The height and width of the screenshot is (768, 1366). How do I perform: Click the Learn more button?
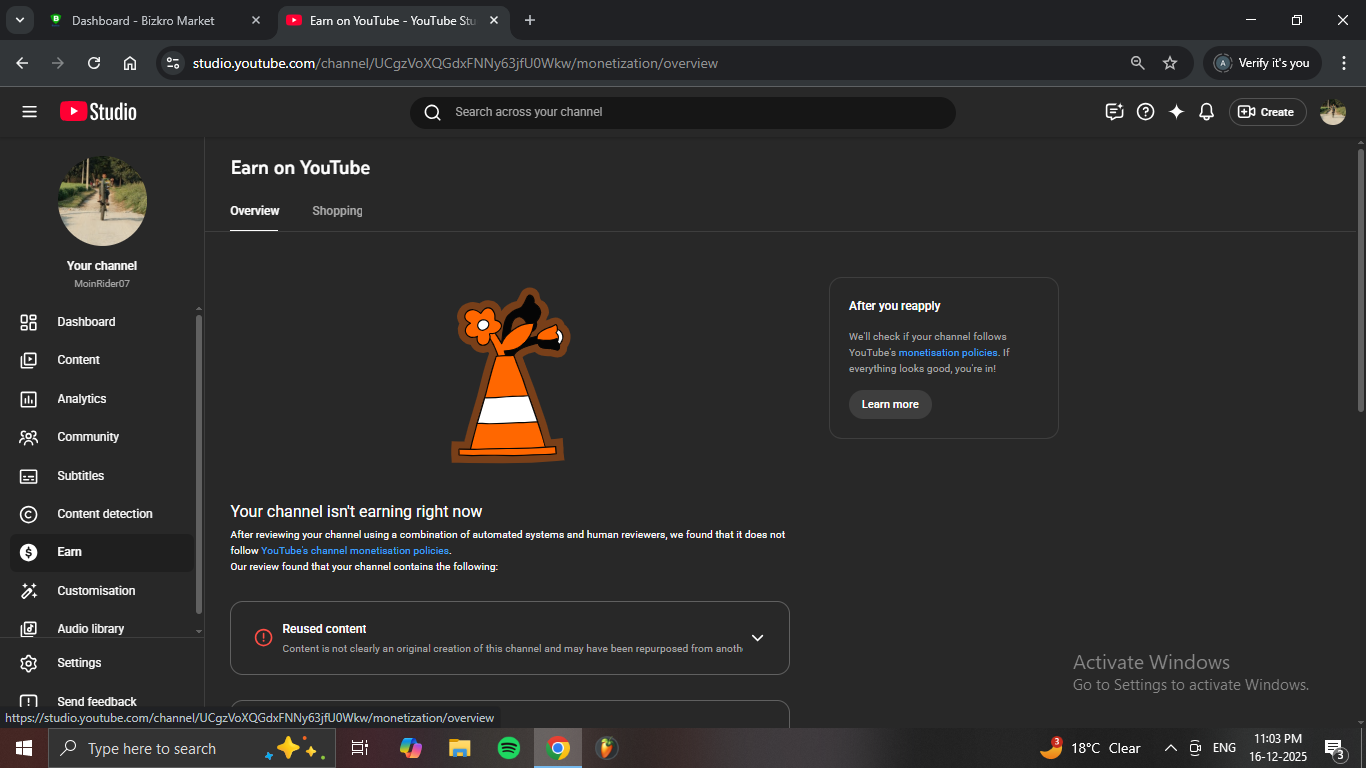point(890,404)
